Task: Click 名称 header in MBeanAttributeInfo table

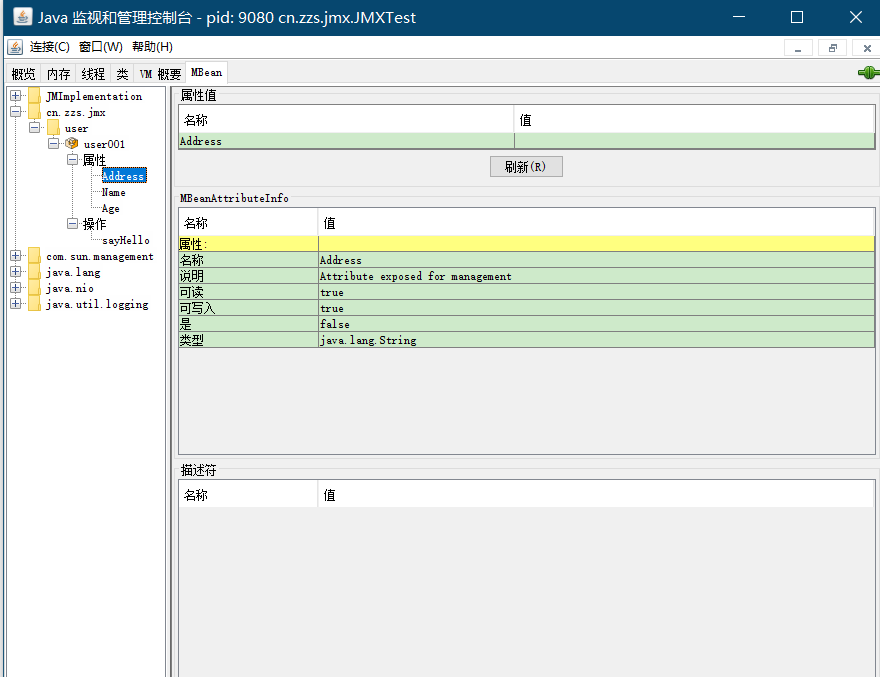Action: 248,223
